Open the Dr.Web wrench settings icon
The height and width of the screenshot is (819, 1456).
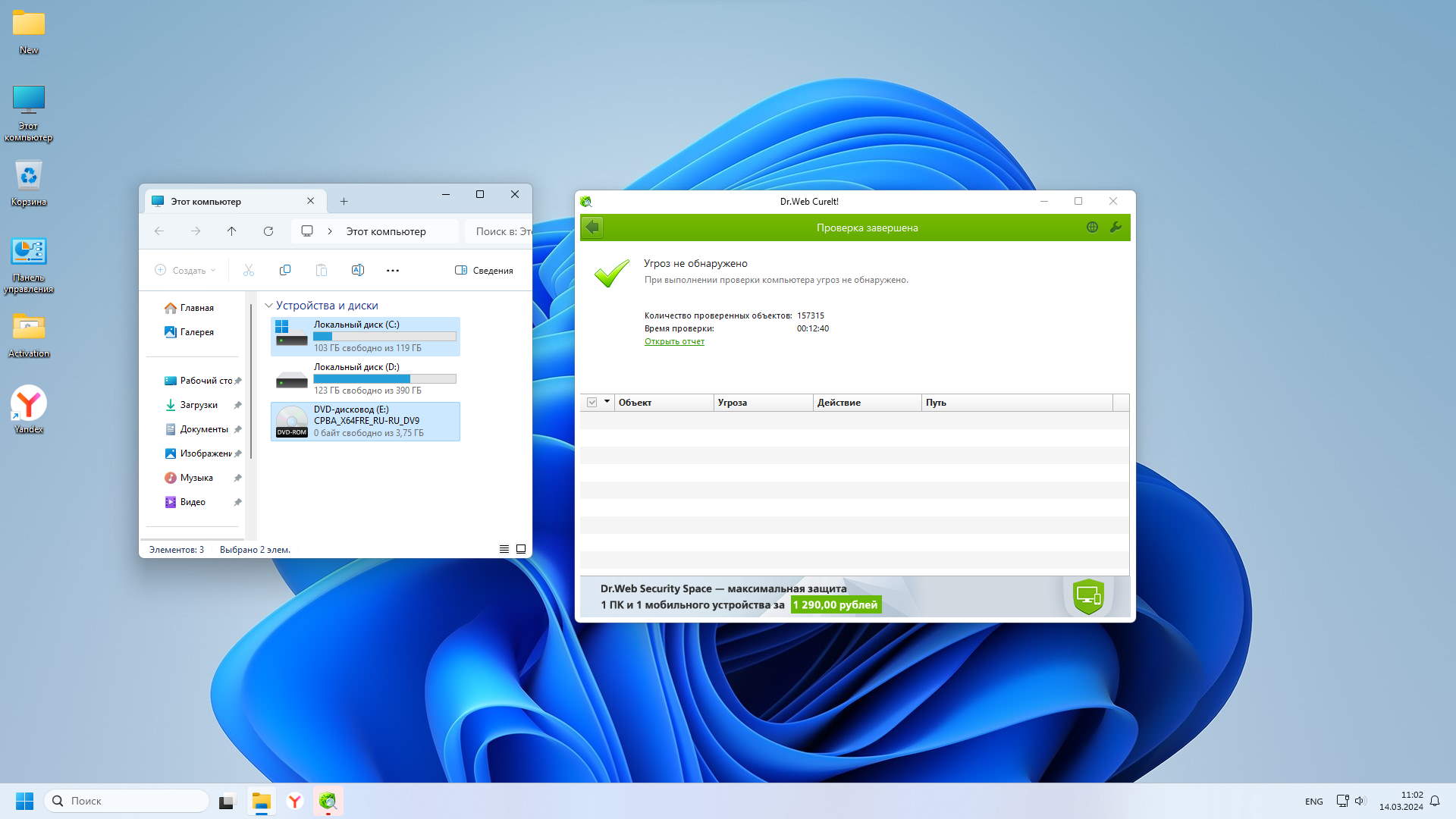click(x=1116, y=227)
